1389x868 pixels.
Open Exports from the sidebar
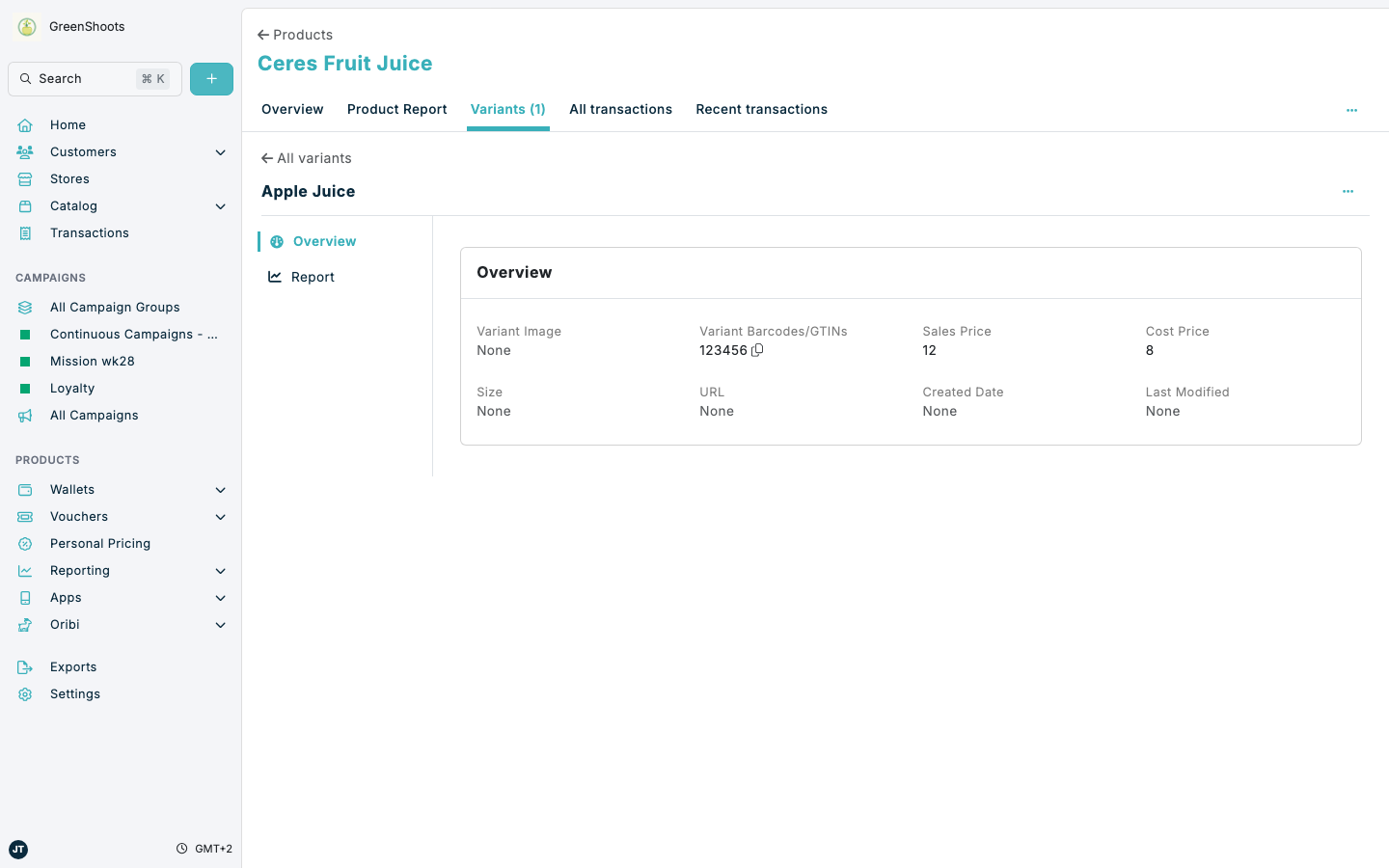point(72,666)
